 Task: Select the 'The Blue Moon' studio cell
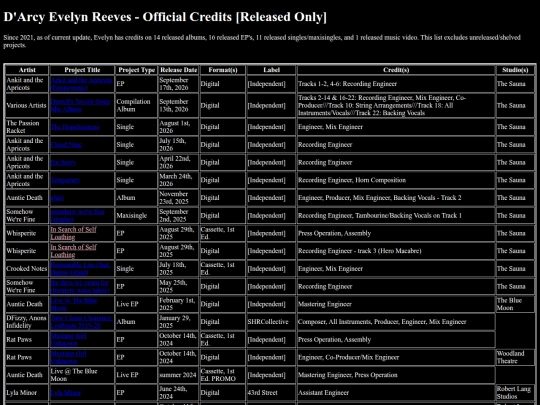tap(515, 304)
